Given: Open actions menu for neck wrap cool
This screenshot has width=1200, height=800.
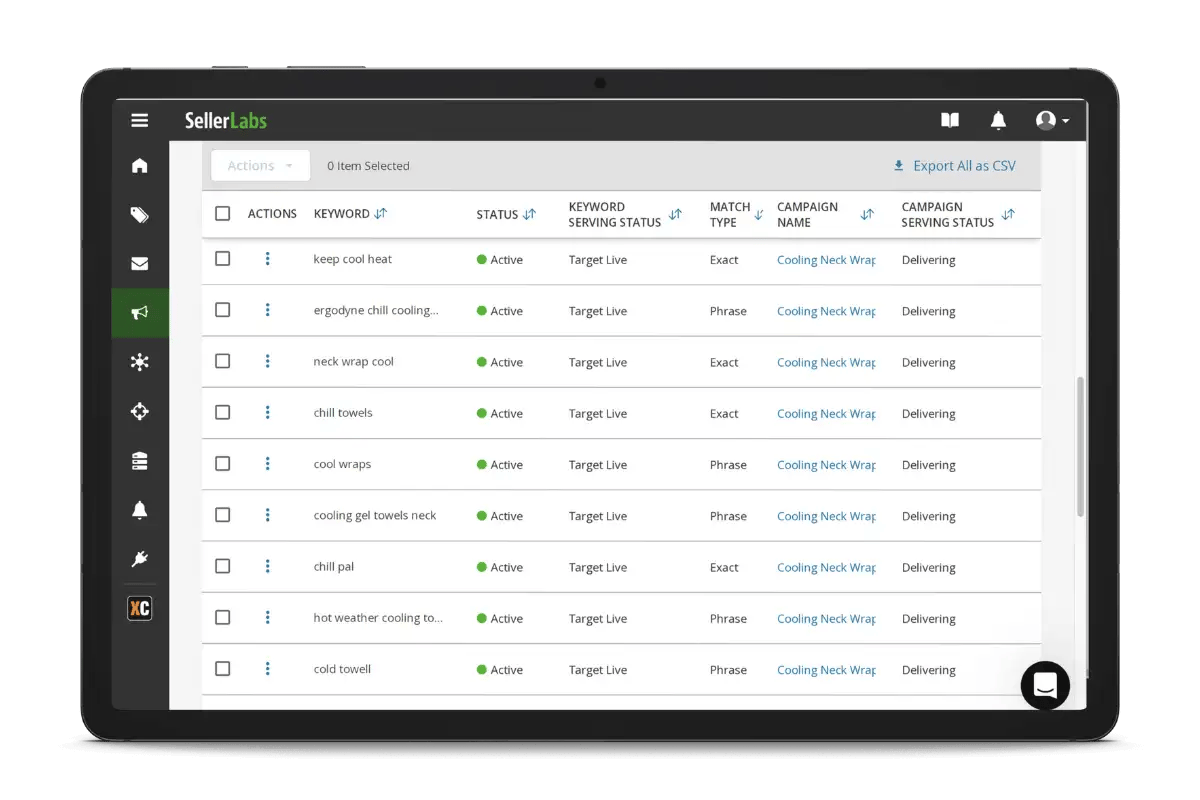Looking at the screenshot, I should coord(267,361).
